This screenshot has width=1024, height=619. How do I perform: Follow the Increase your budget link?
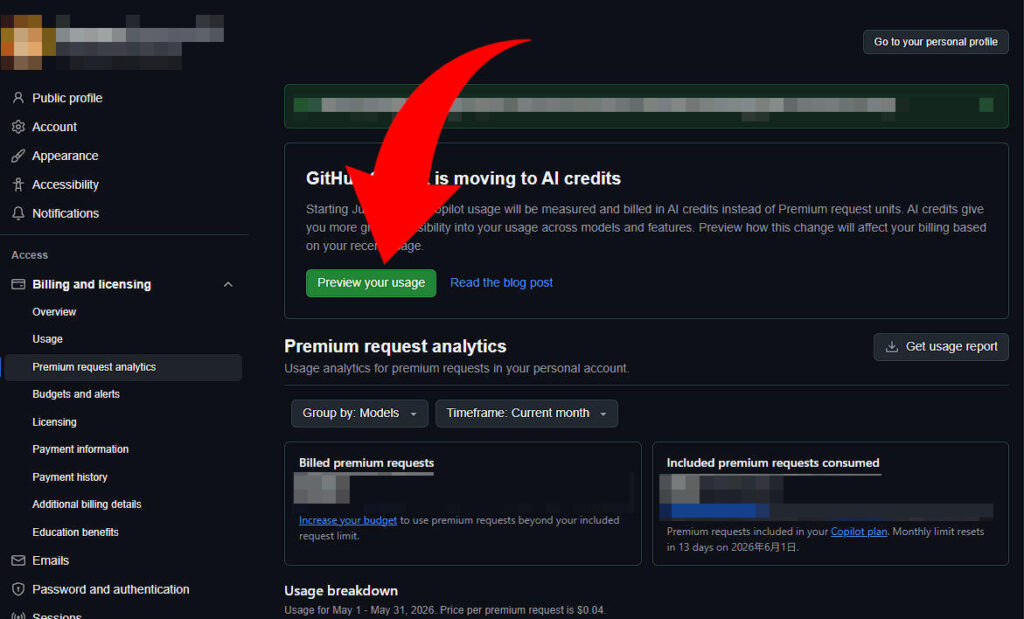point(347,520)
